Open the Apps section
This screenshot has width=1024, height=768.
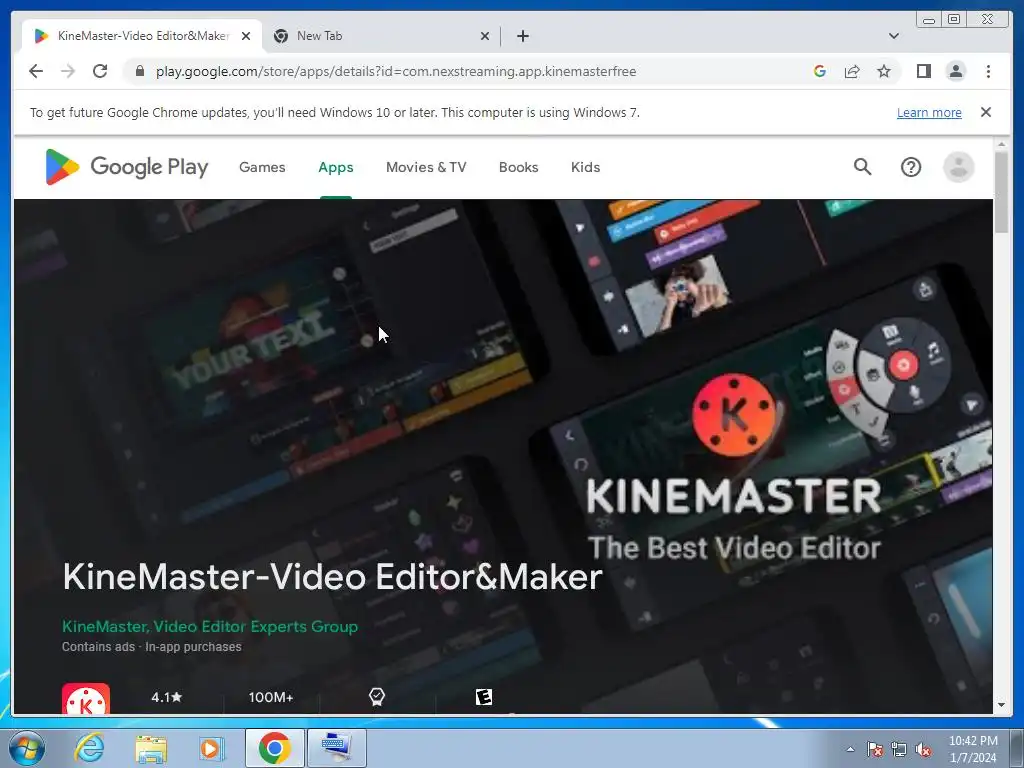[x=336, y=167]
